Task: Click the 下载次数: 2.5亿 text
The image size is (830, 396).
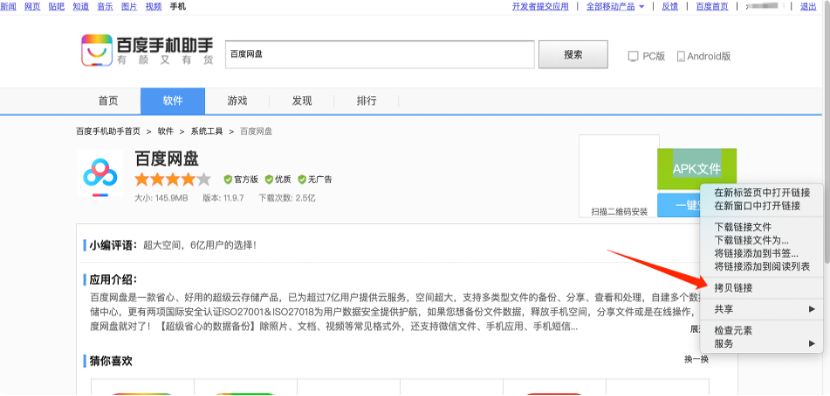Action: pyautogui.click(x=287, y=199)
